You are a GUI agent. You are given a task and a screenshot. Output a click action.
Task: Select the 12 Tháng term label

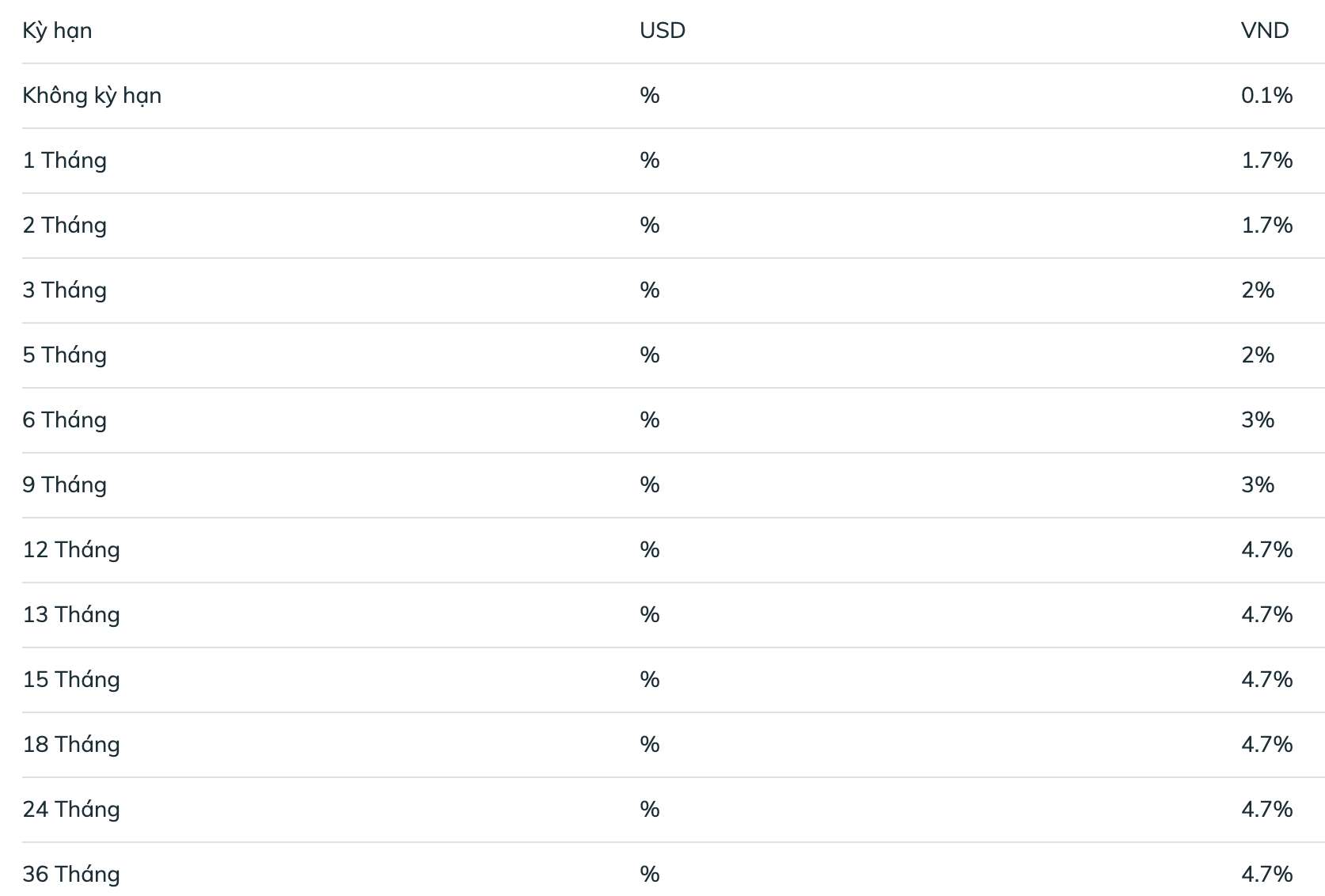pyautogui.click(x=71, y=550)
